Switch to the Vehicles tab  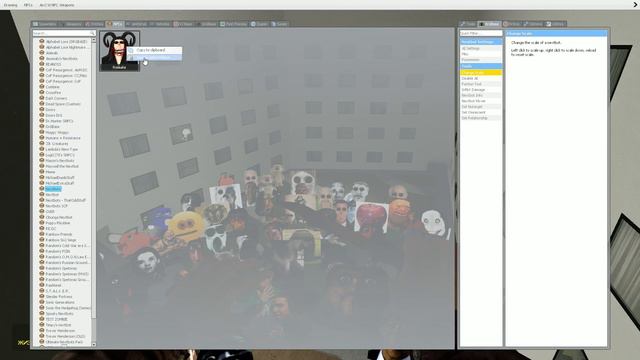point(160,24)
